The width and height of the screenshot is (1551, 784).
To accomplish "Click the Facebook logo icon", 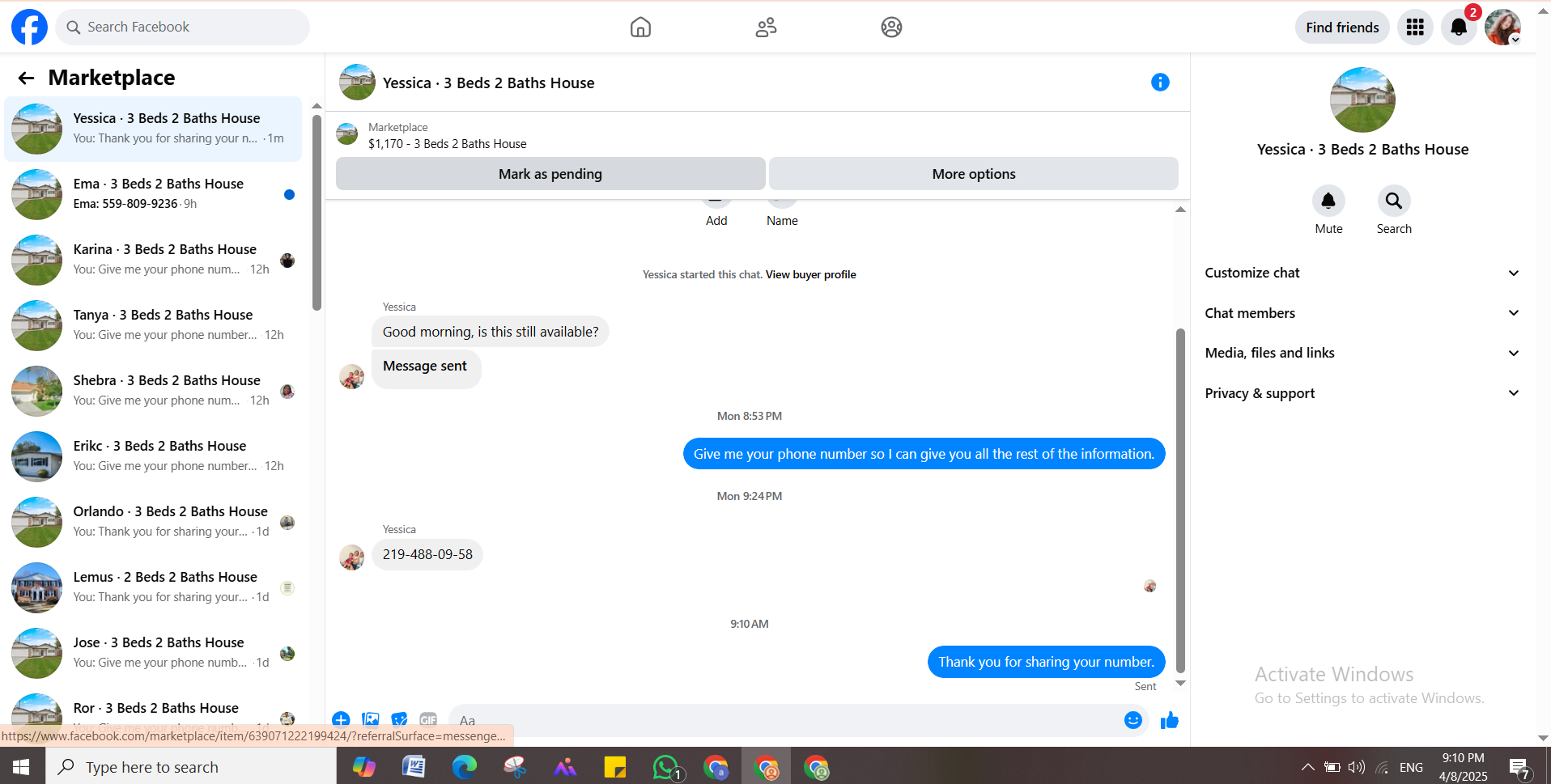I will tap(29, 27).
